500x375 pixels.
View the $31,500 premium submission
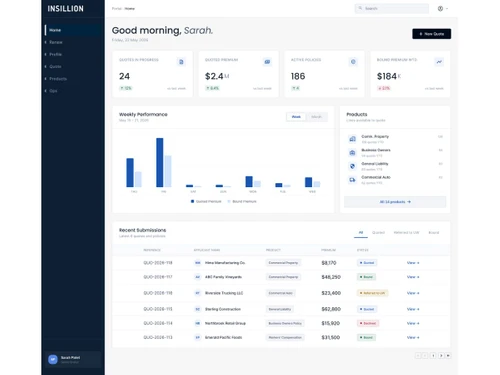[413, 337]
